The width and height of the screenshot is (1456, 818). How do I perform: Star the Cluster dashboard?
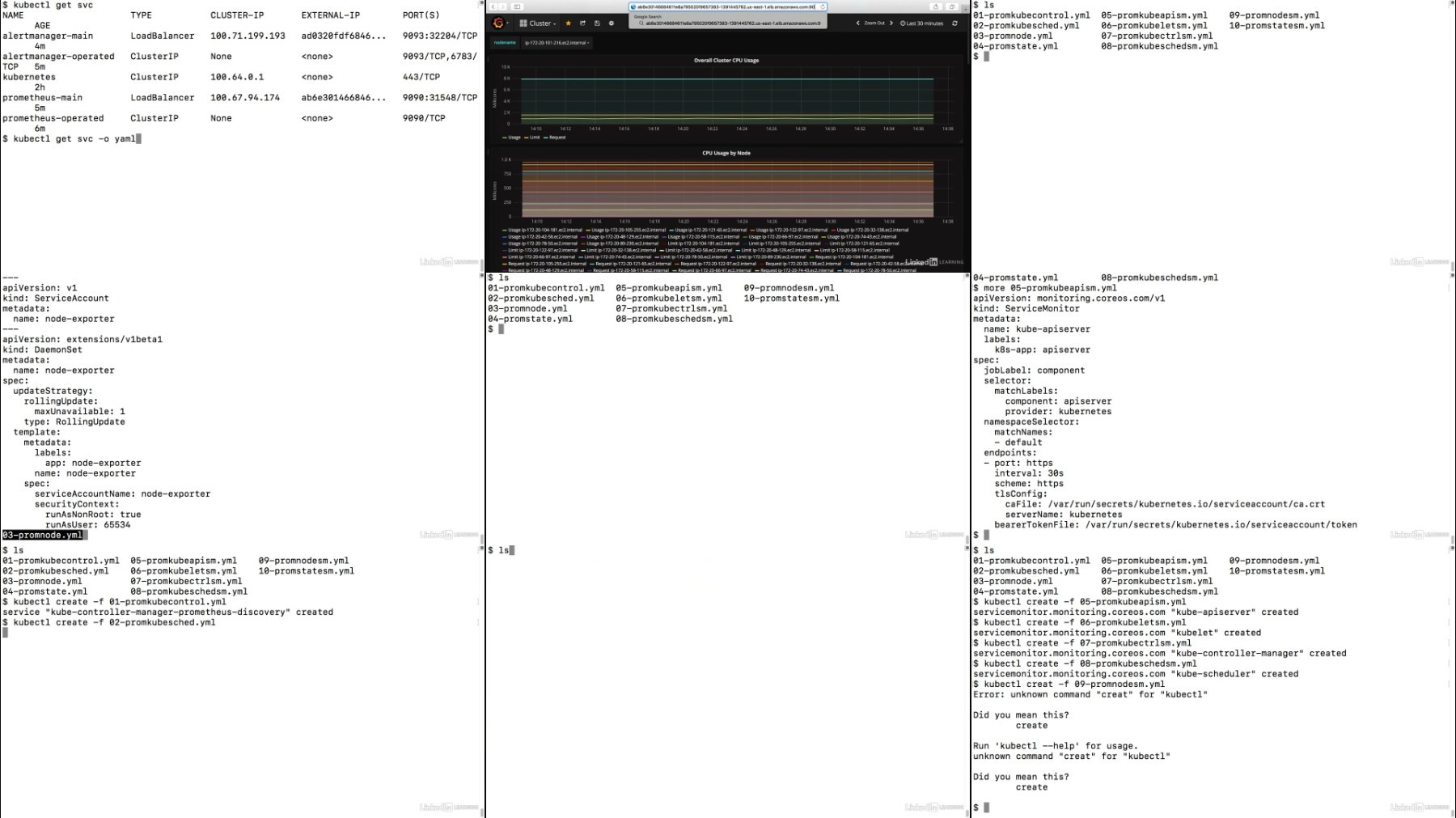[x=568, y=23]
